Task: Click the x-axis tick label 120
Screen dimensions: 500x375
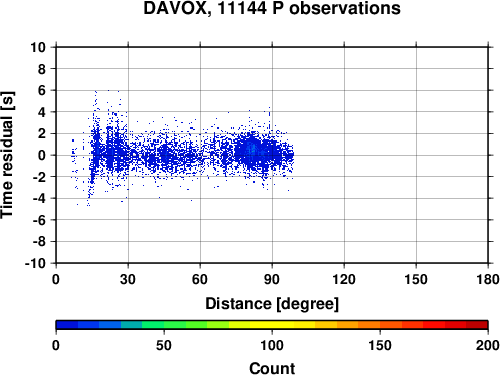Action: [344, 279]
